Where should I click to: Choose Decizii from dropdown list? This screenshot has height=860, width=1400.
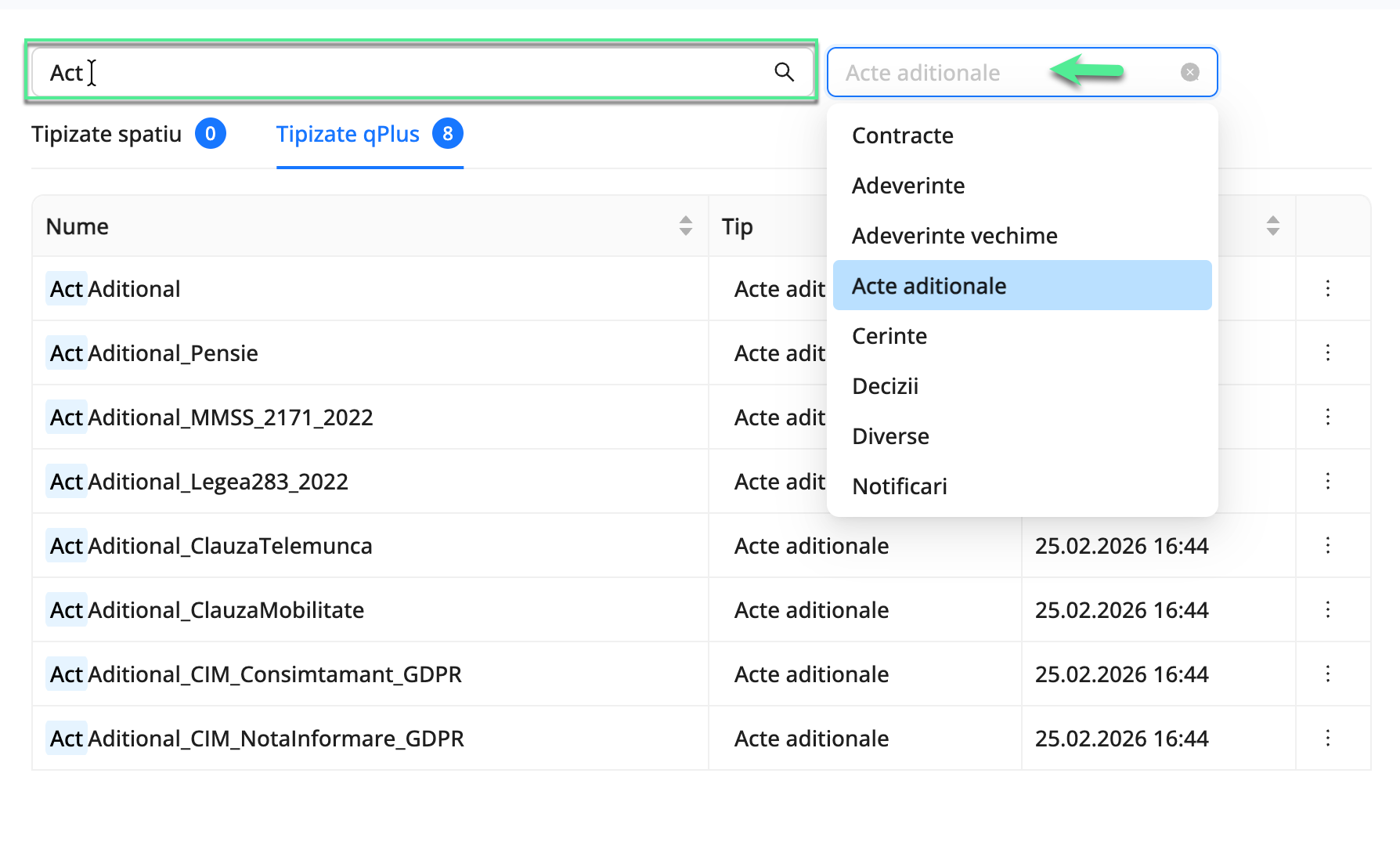pos(1022,386)
